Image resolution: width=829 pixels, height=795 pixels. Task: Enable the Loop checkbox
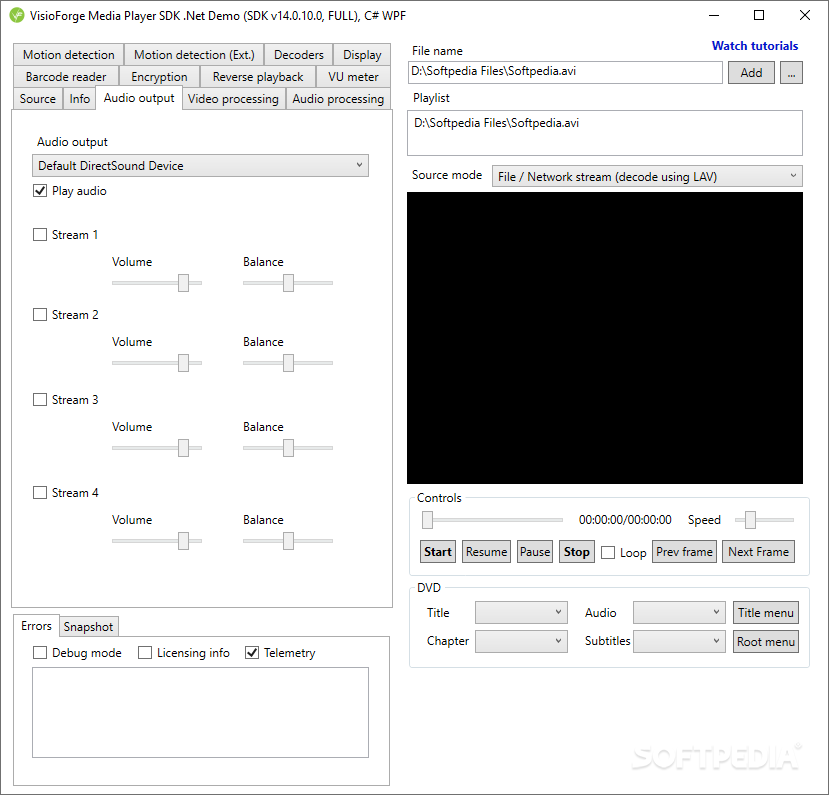[x=608, y=552]
